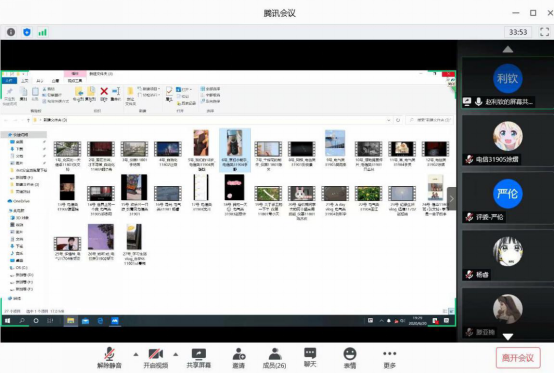The width and height of the screenshot is (555, 373).
Task: Open the emoji reactions (表情) icon
Action: (350, 358)
